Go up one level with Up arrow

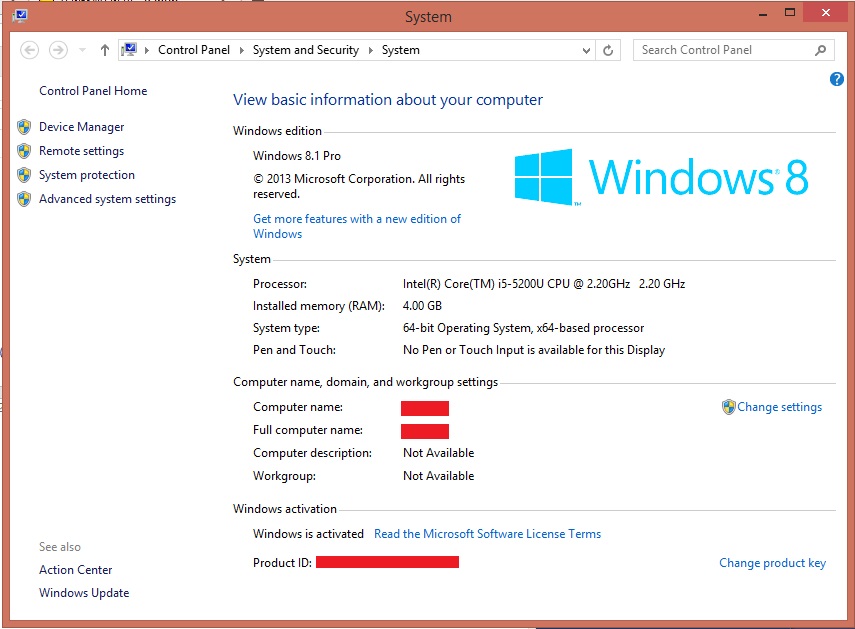105,50
